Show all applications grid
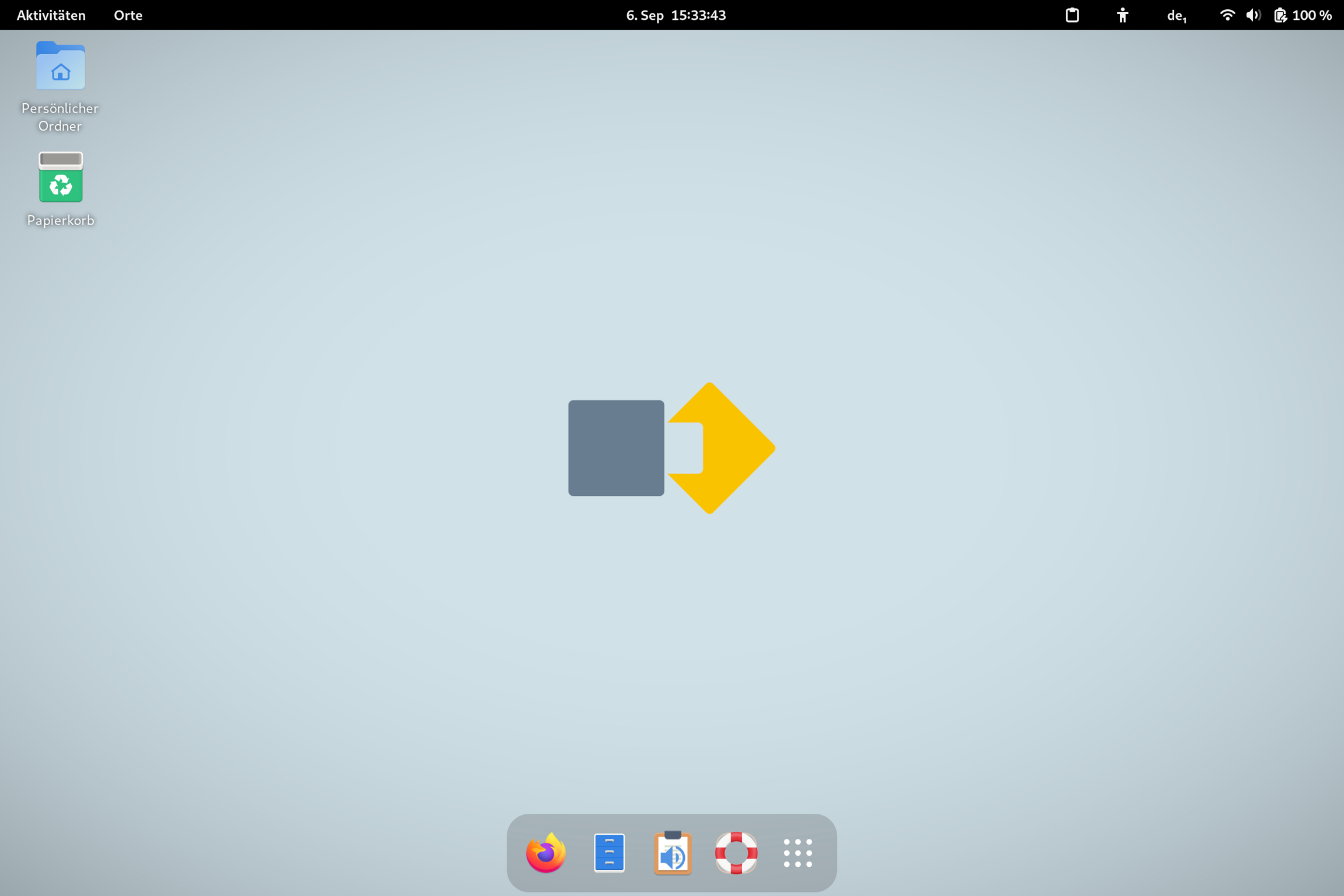The image size is (1344, 896). point(797,853)
